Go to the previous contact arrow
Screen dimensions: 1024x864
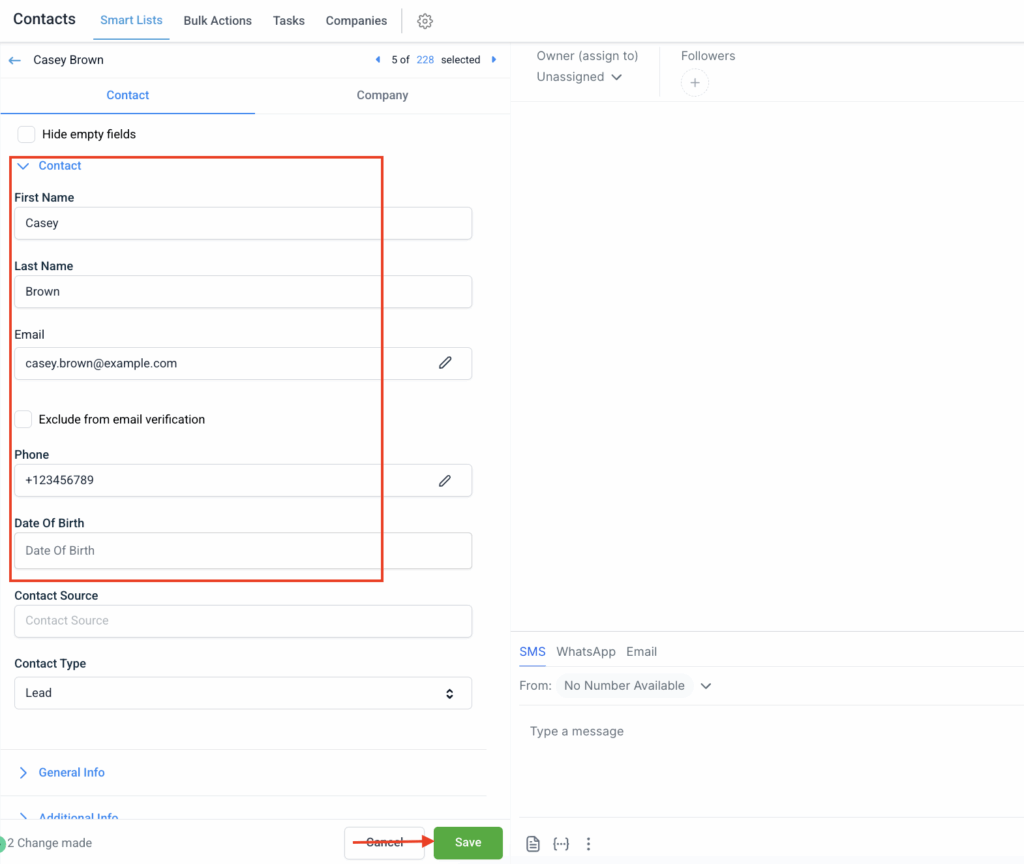378,60
